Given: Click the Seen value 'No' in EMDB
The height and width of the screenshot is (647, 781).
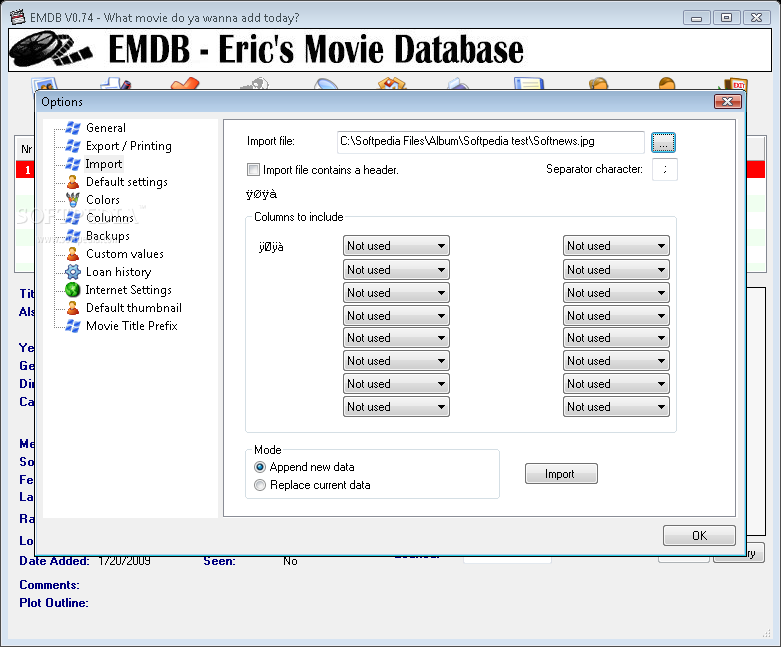Looking at the screenshot, I should [290, 561].
